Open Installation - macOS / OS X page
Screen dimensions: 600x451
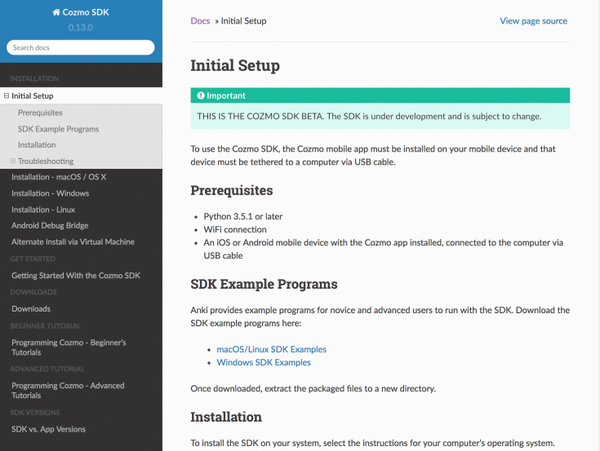click(58, 177)
